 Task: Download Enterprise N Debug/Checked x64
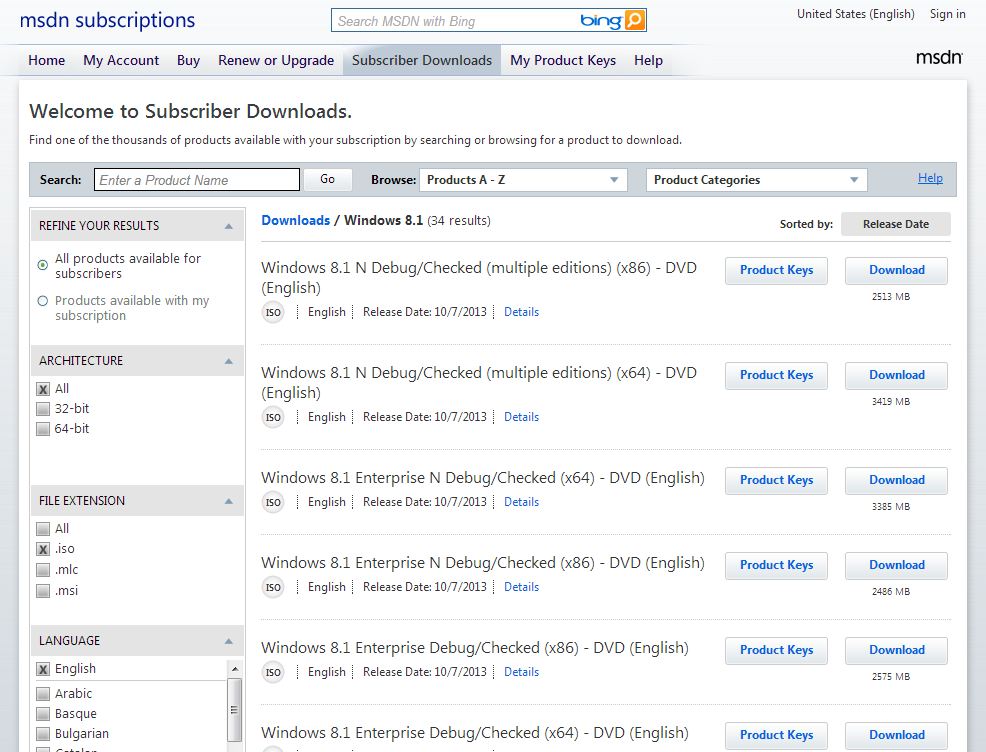[x=897, y=480]
